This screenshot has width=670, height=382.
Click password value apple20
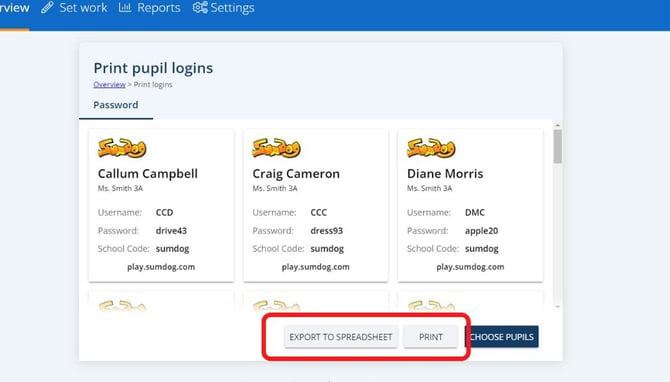pos(482,231)
